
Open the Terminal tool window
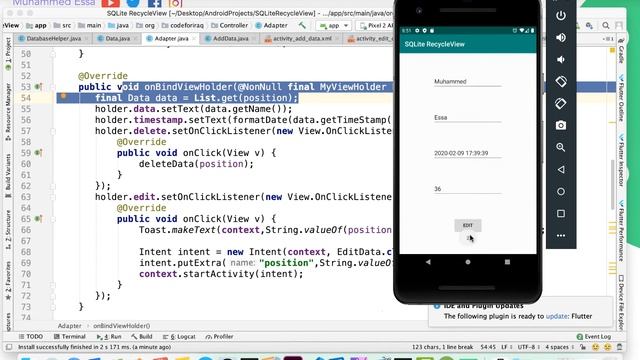pos(69,336)
